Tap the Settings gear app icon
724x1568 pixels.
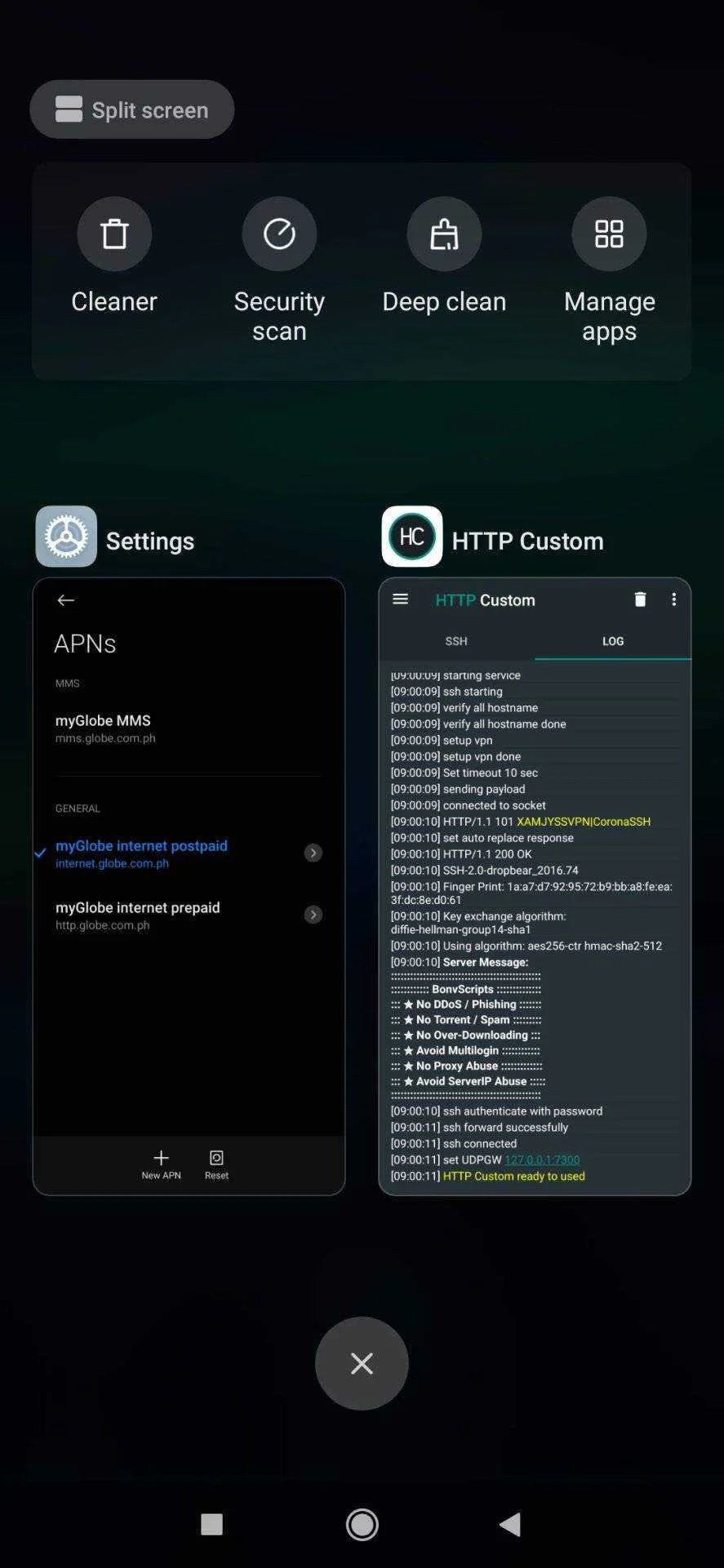66,537
